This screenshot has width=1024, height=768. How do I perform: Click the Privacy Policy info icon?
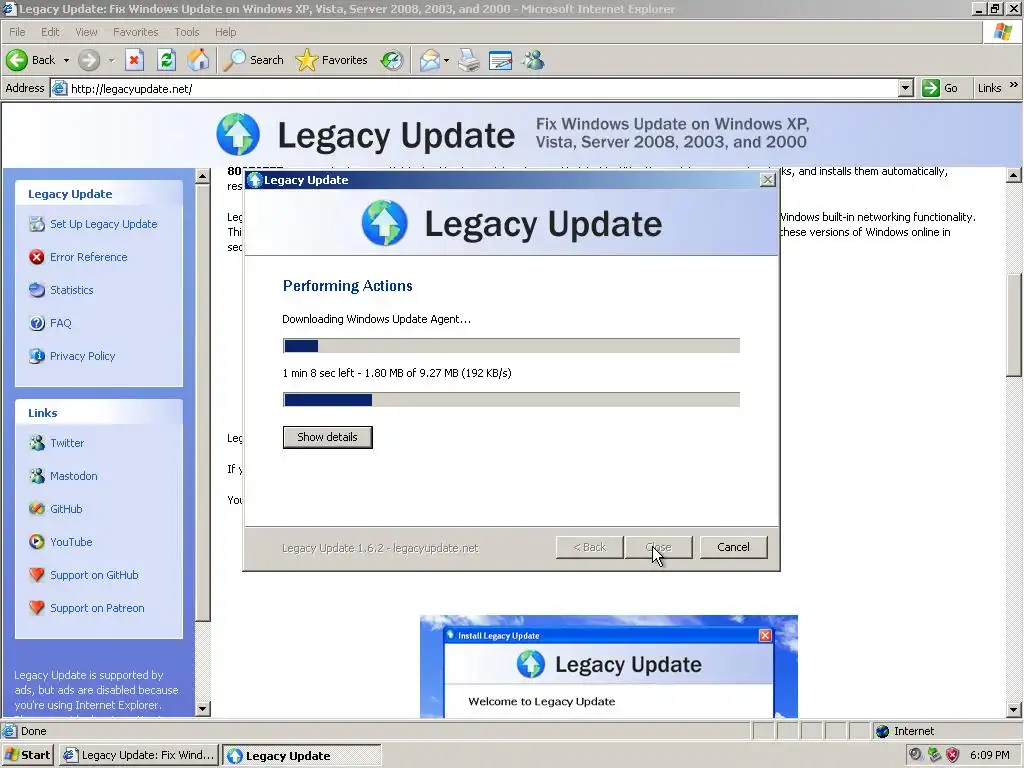point(37,356)
